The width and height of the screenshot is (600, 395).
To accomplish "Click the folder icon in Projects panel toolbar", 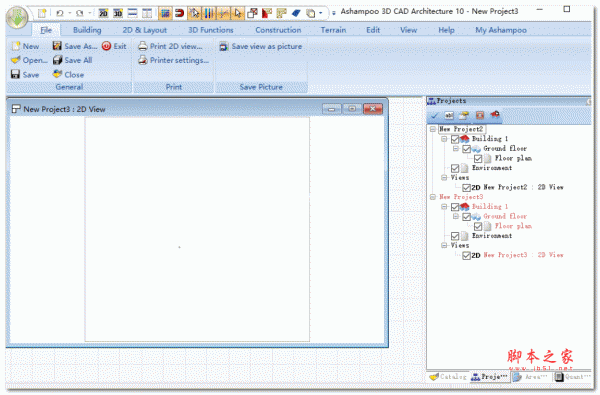I will (x=464, y=115).
